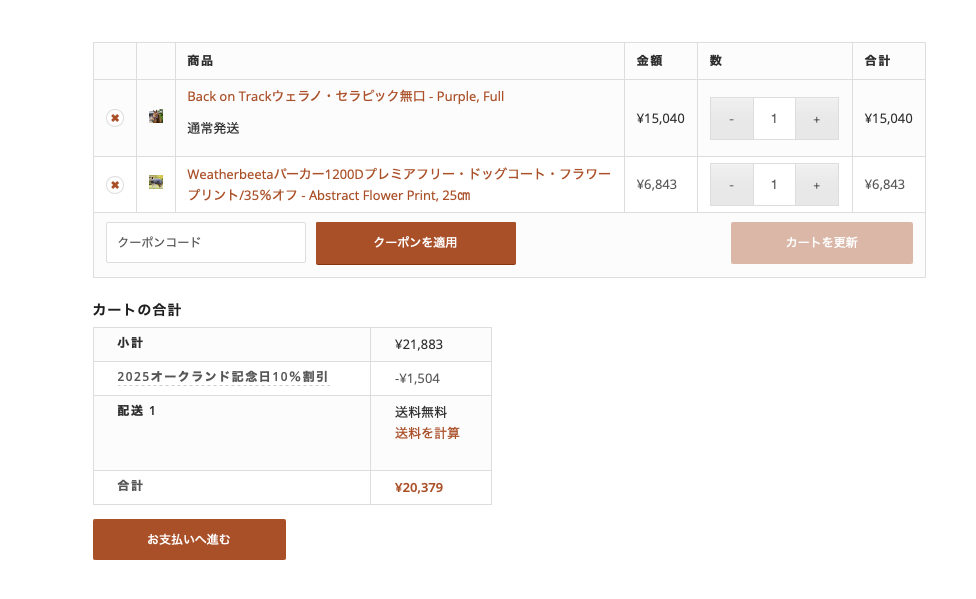Click the order total ¥20,379 amount

point(419,488)
